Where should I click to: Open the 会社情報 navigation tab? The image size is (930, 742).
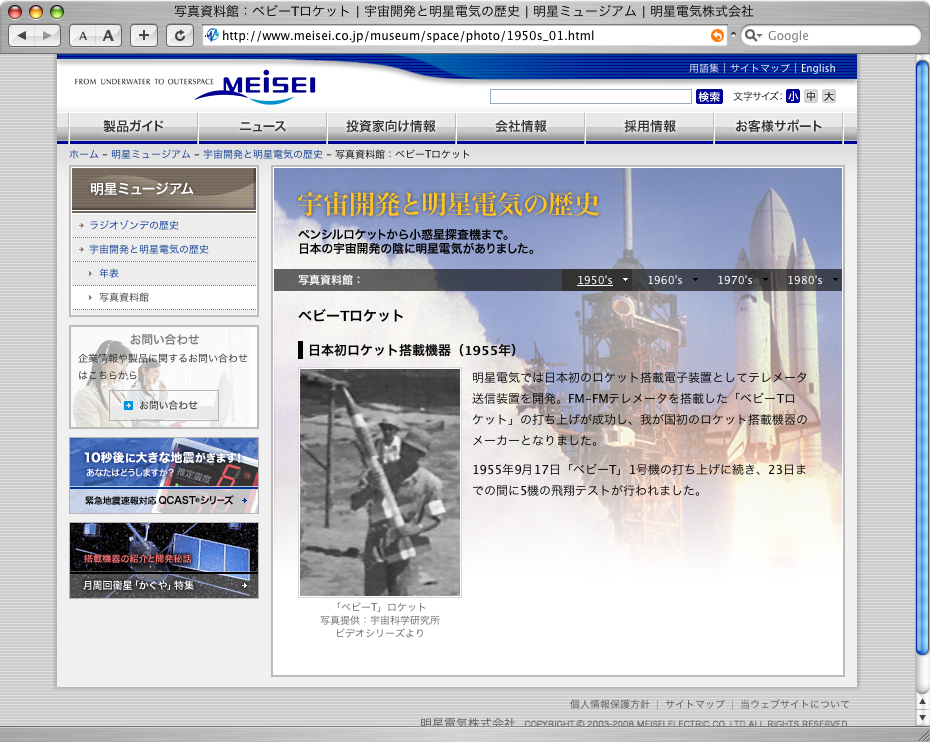point(521,126)
